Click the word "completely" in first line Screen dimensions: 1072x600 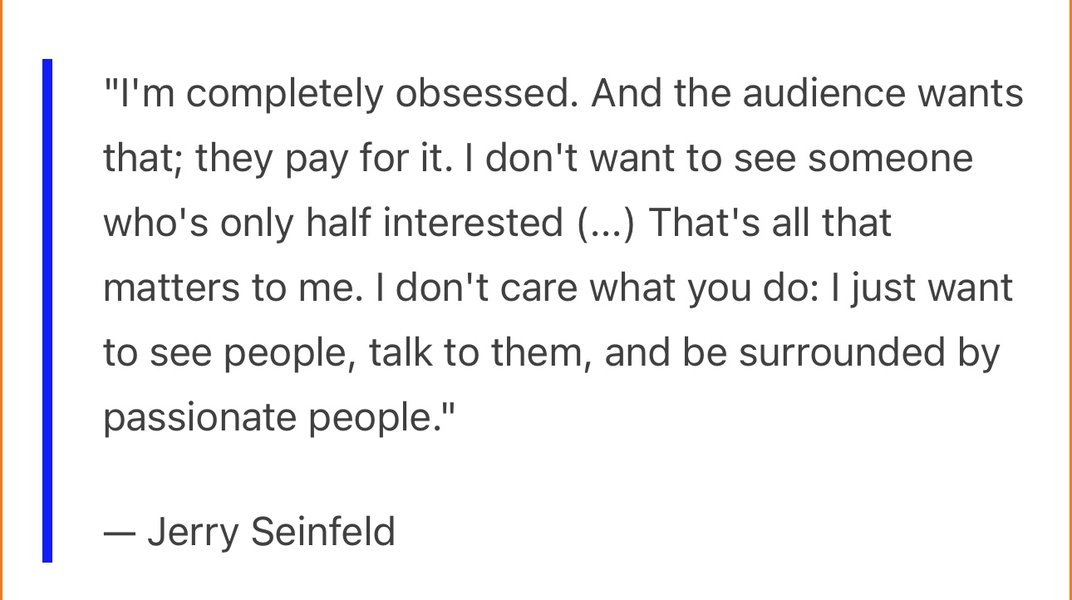pyautogui.click(x=284, y=96)
